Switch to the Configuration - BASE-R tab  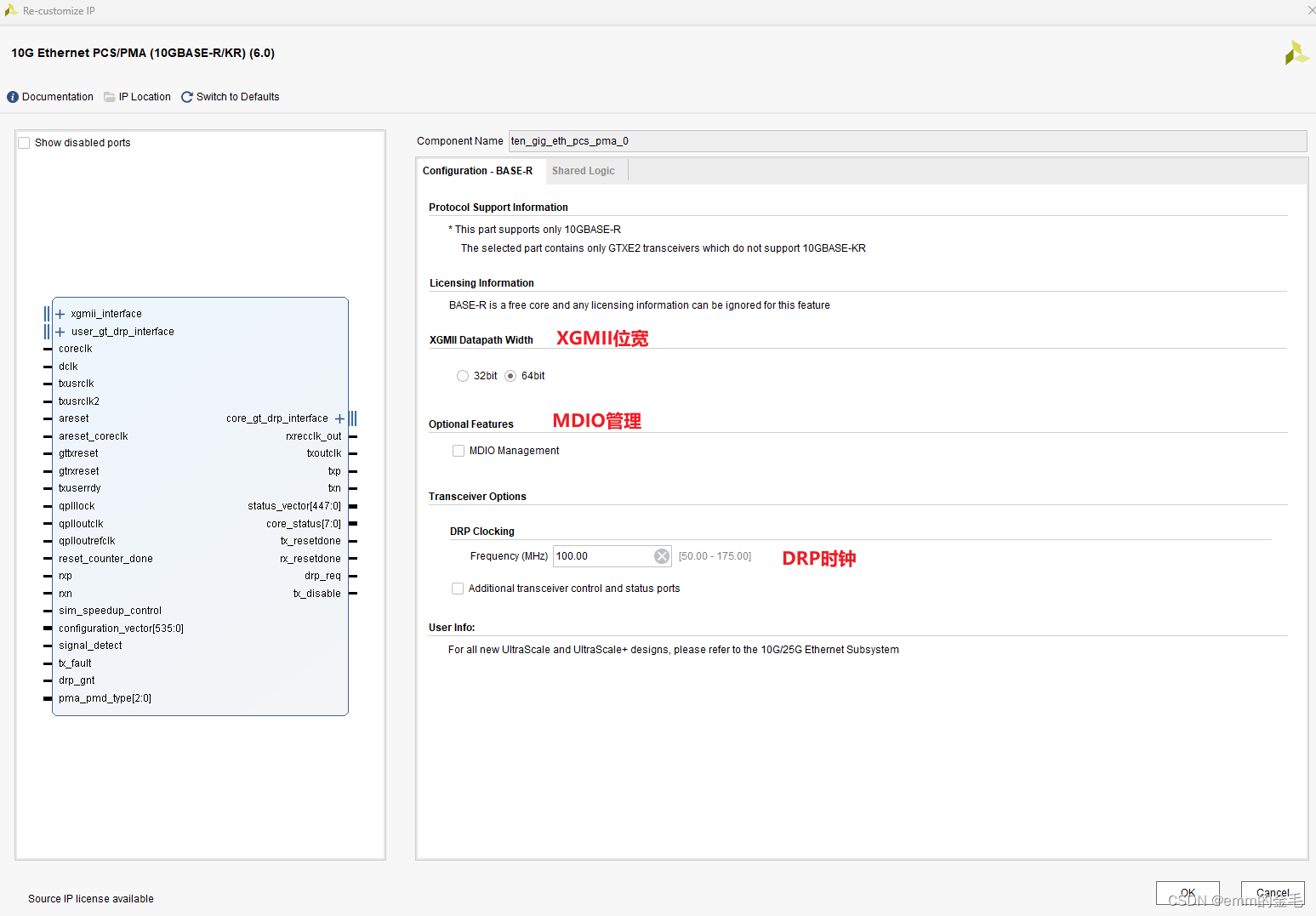pyautogui.click(x=478, y=171)
